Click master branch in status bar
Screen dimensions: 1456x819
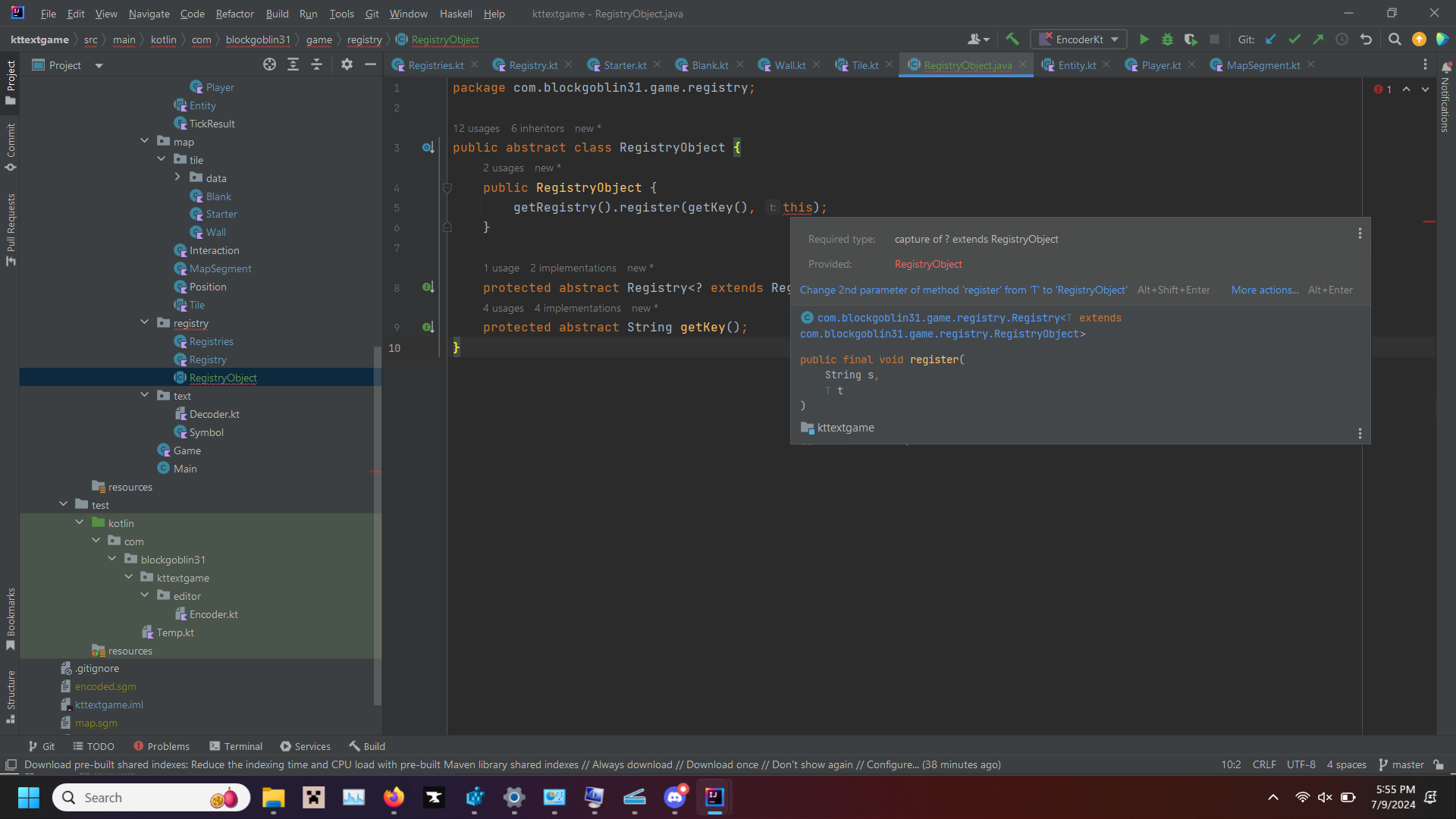[x=1401, y=764]
